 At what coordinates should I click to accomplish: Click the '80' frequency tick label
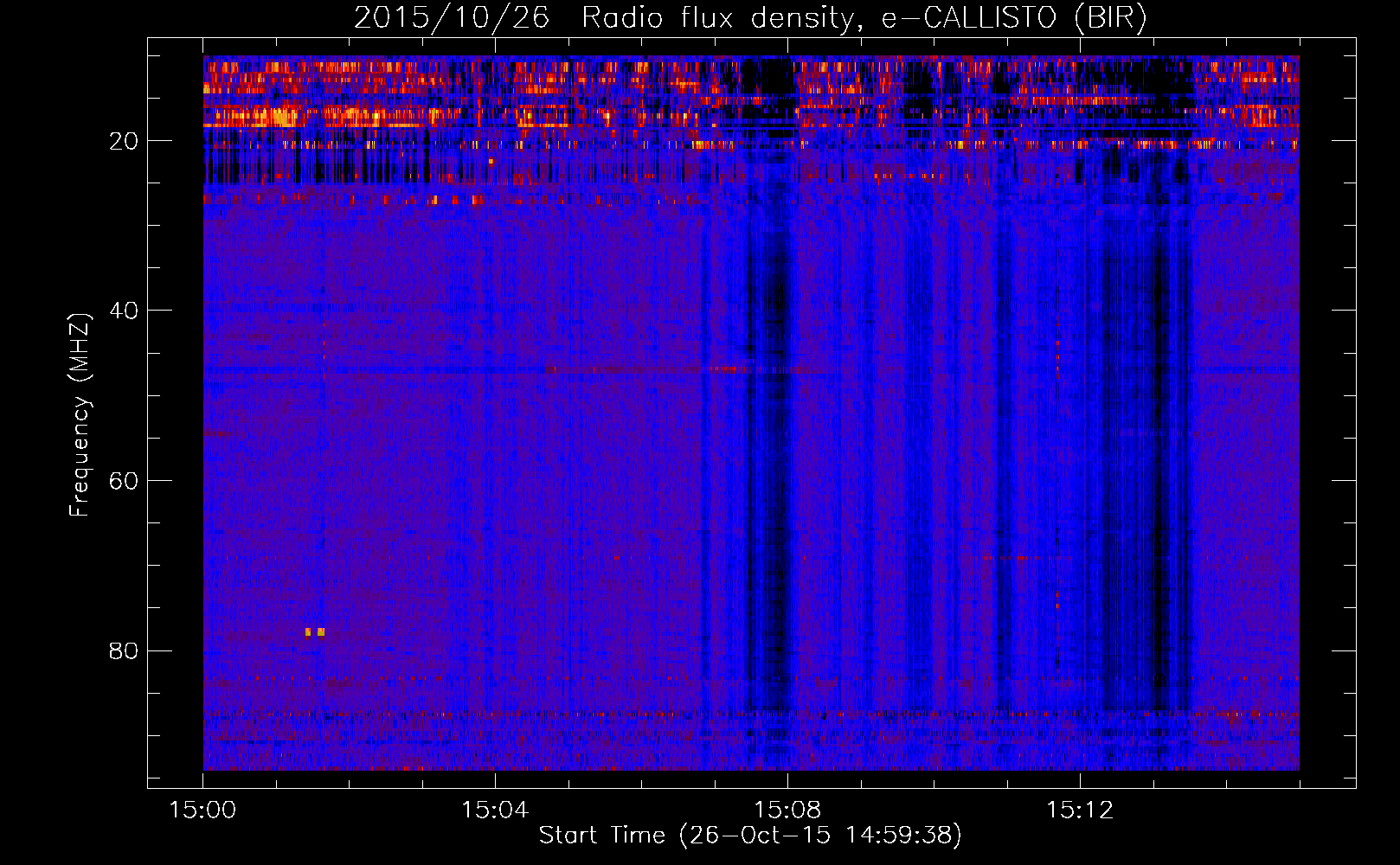point(124,650)
